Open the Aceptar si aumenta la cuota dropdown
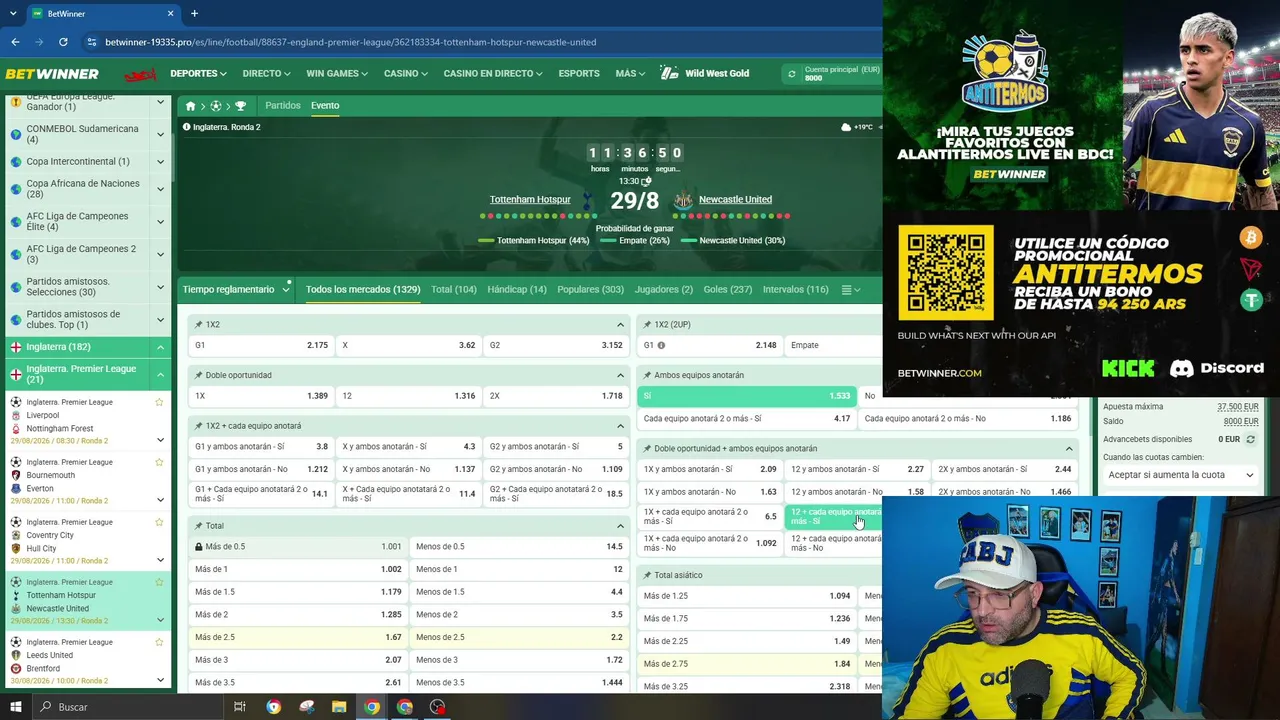 tap(1180, 475)
